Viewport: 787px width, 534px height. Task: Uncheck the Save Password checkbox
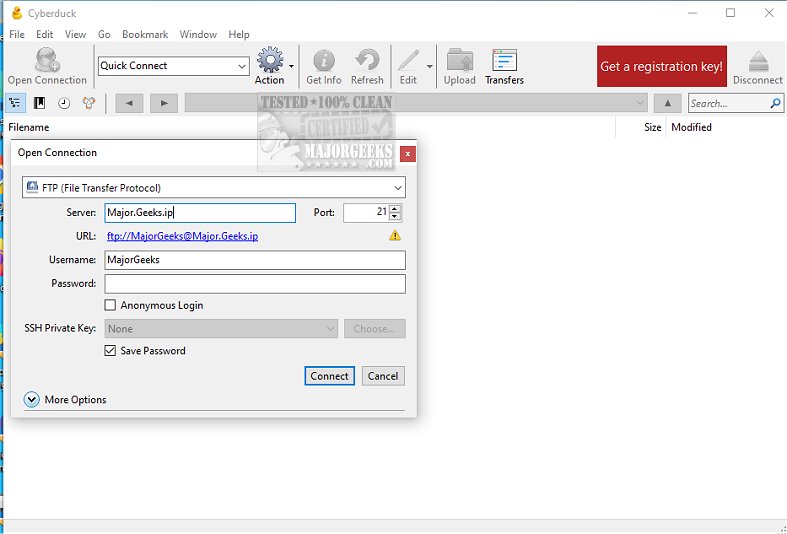coord(110,350)
